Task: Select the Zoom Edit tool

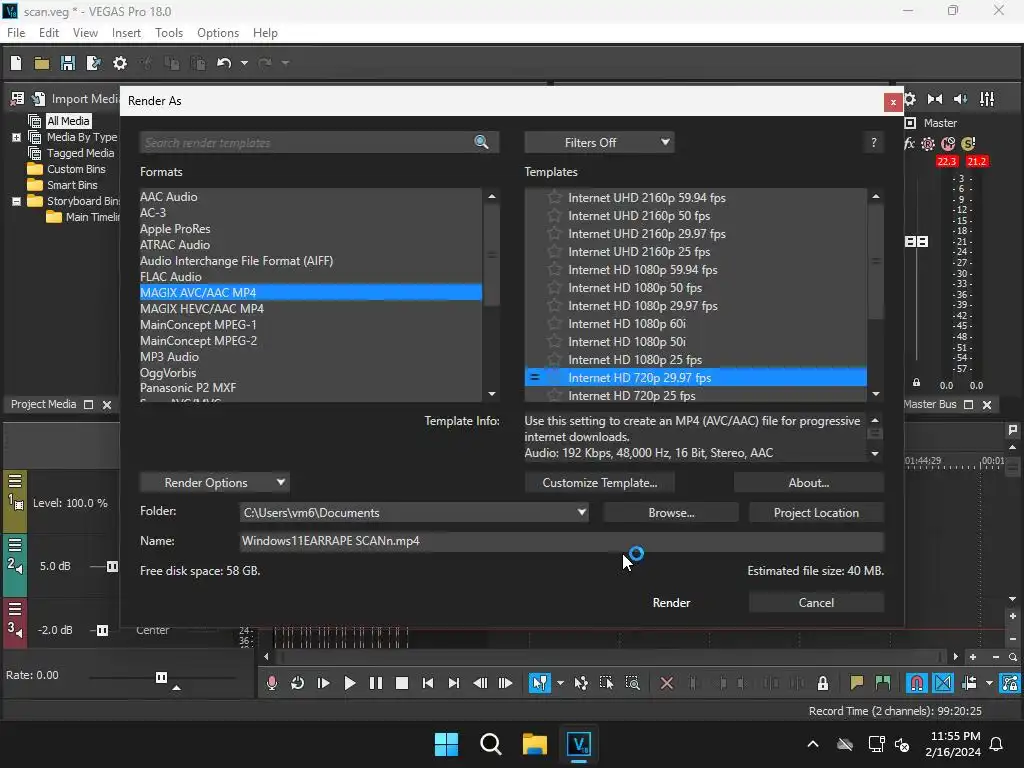Action: coord(633,683)
